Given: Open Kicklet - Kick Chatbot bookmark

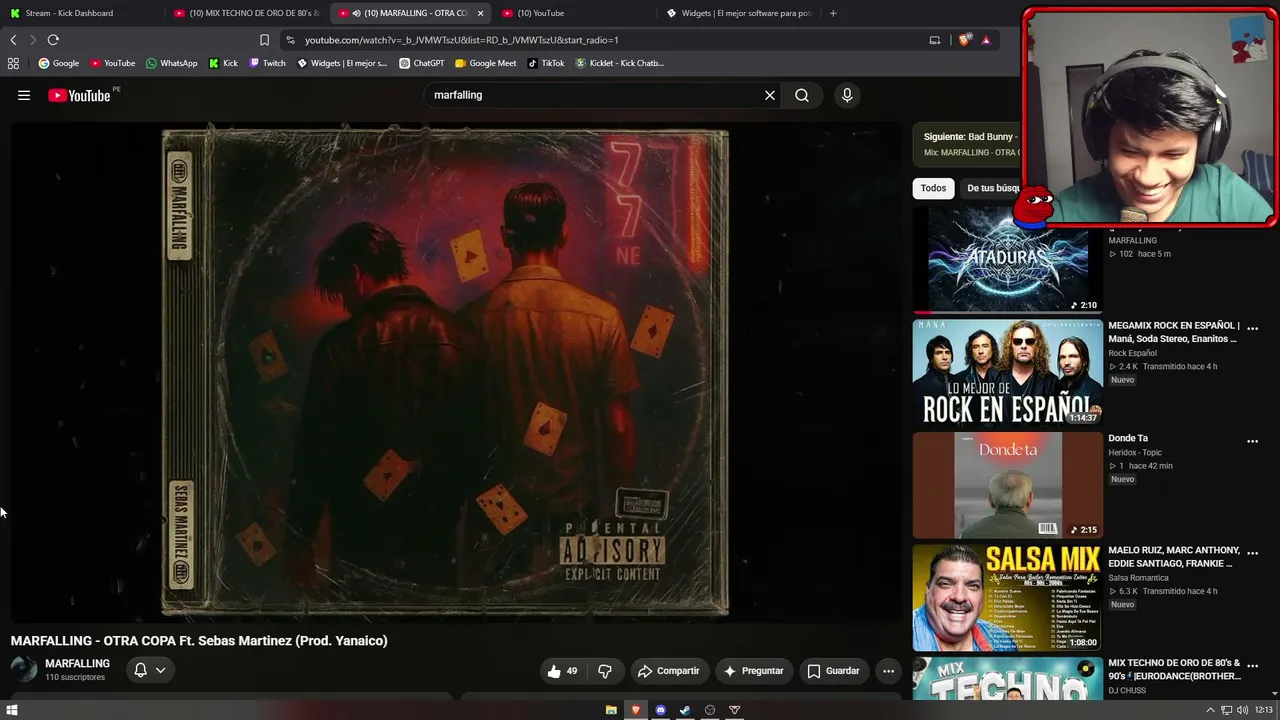Looking at the screenshot, I should click(619, 63).
